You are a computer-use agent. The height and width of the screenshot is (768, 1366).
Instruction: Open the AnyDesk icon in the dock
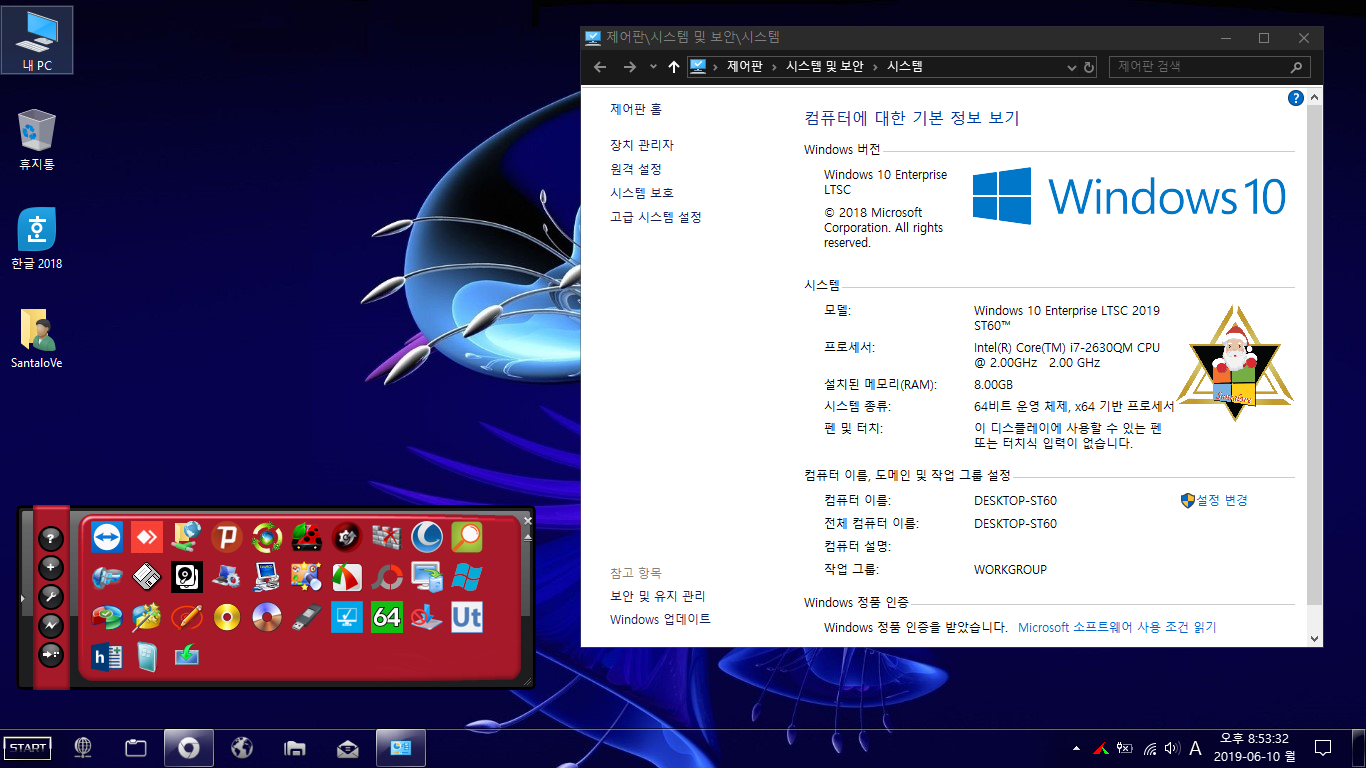(147, 538)
